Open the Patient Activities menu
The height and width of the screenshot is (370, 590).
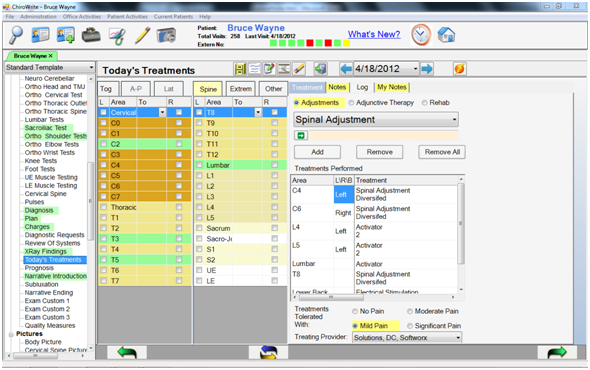[x=127, y=17]
